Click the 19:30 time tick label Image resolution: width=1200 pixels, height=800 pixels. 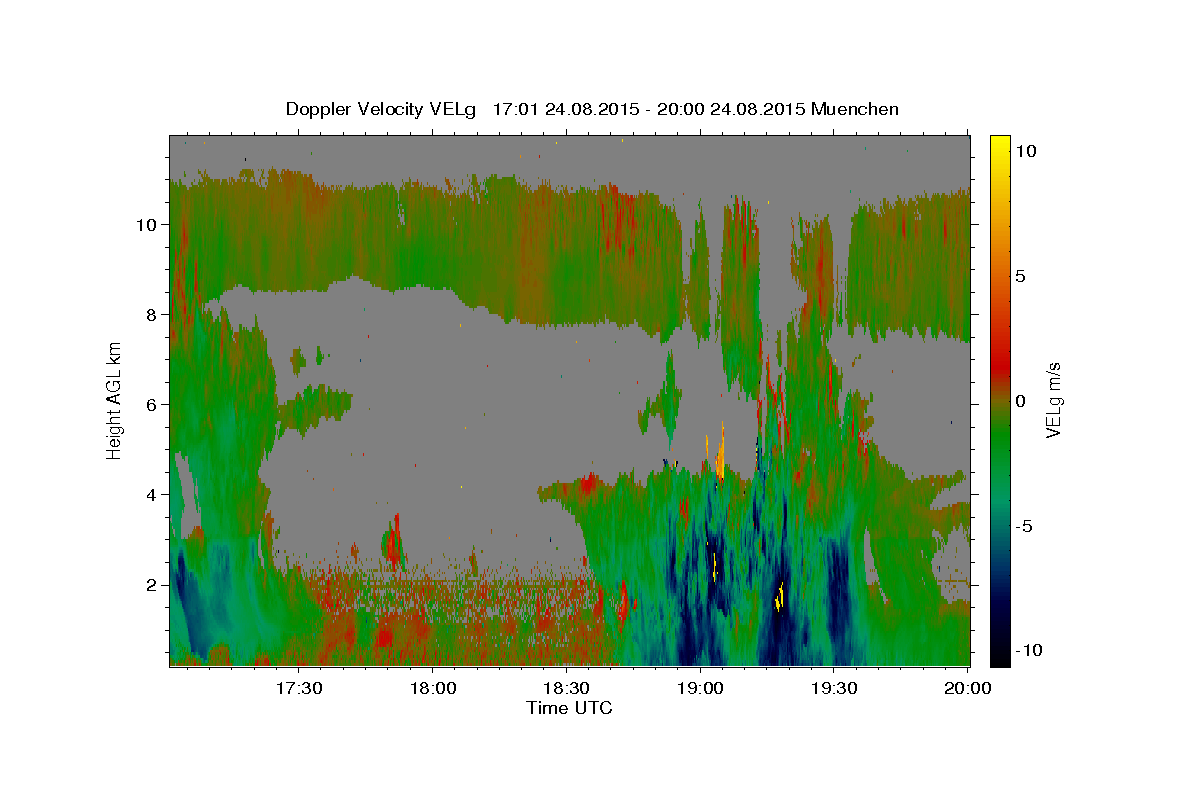(x=834, y=688)
